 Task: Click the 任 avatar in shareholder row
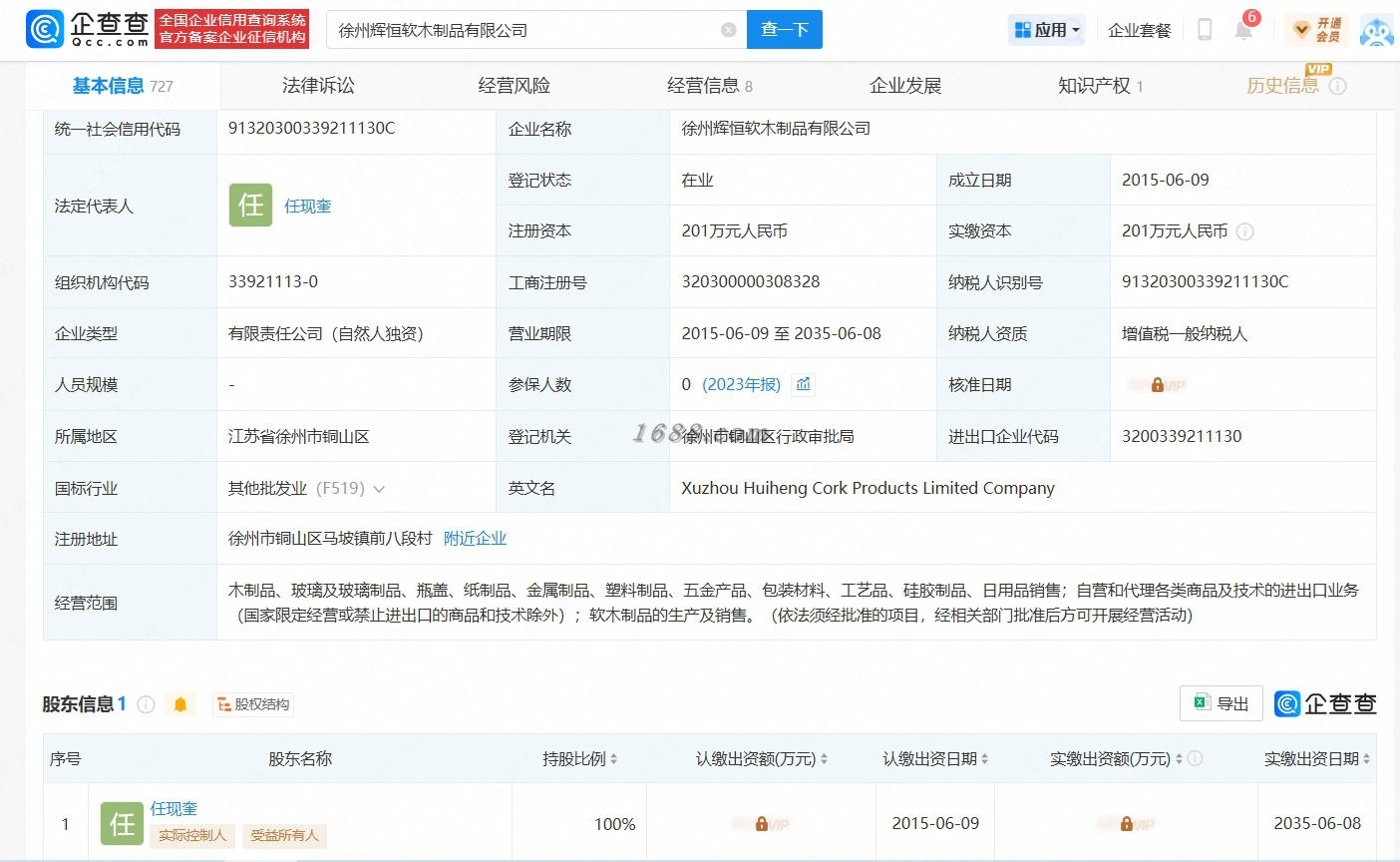coord(122,824)
